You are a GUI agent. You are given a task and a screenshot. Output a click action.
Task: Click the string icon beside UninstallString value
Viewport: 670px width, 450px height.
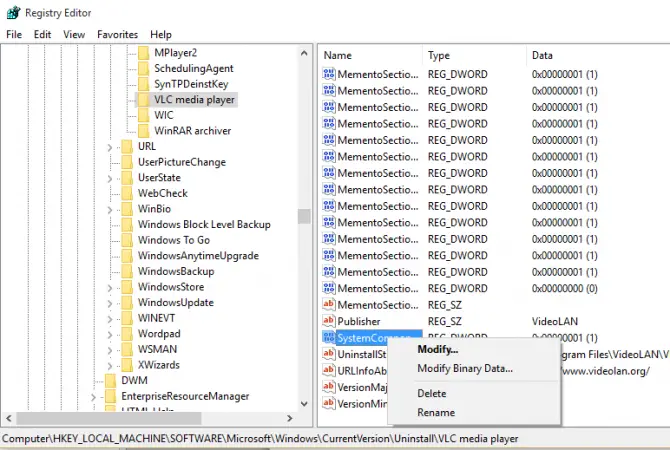(x=328, y=354)
